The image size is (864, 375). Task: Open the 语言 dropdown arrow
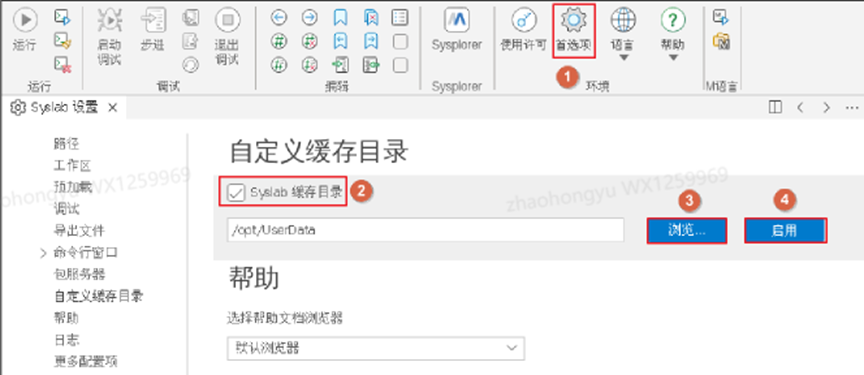pyautogui.click(x=623, y=57)
